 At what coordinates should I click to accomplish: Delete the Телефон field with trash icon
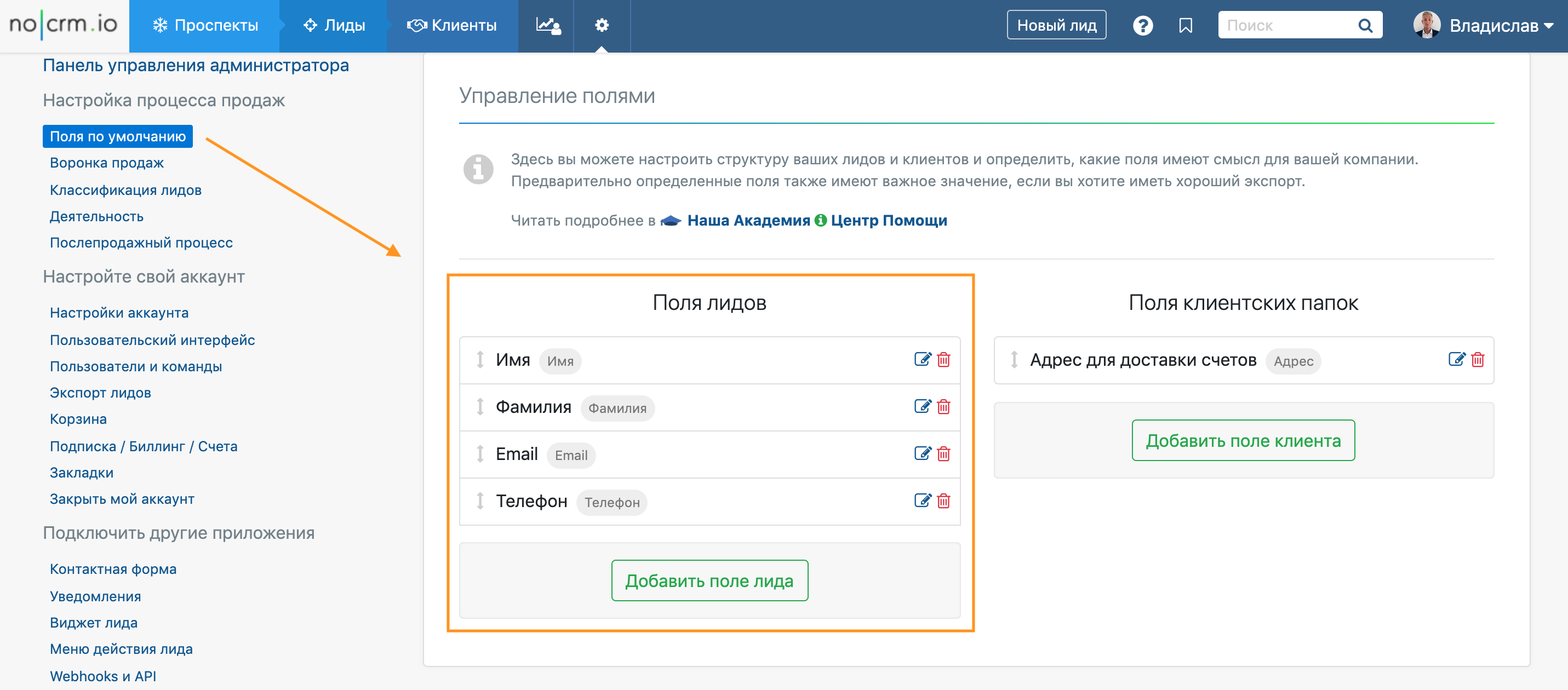pyautogui.click(x=943, y=501)
